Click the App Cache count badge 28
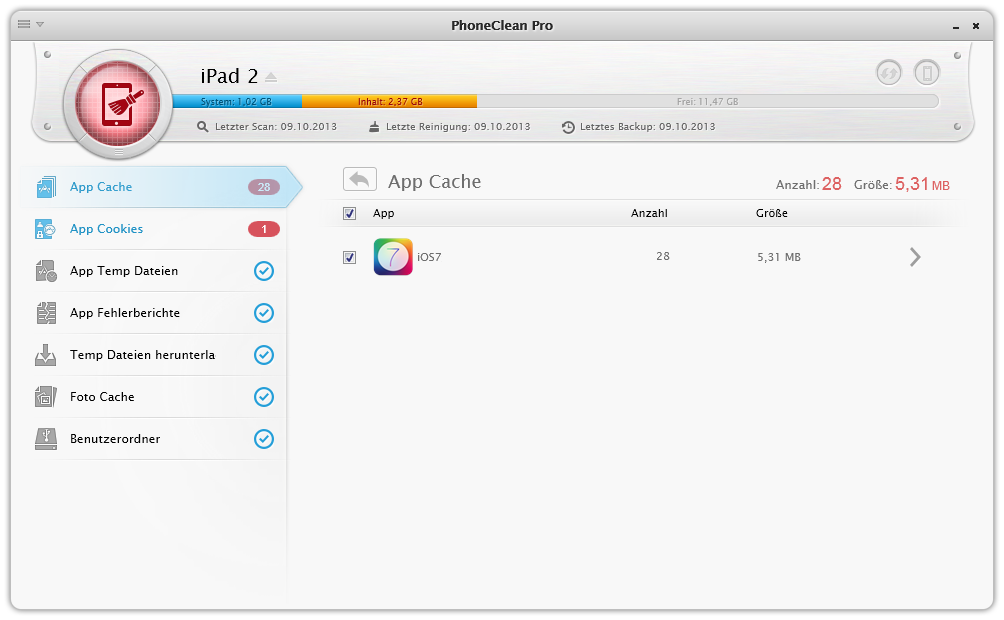Viewport: 1004px width, 620px height. (264, 187)
